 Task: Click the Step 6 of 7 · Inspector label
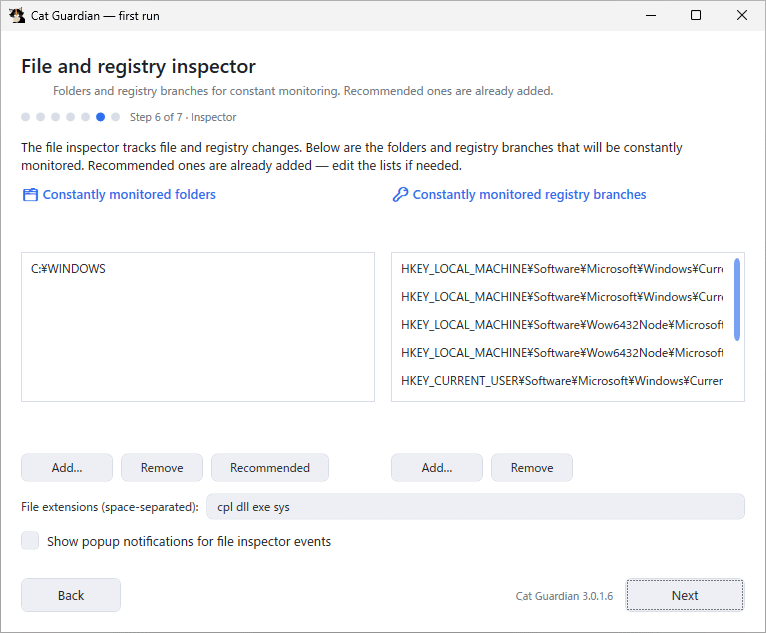point(183,117)
